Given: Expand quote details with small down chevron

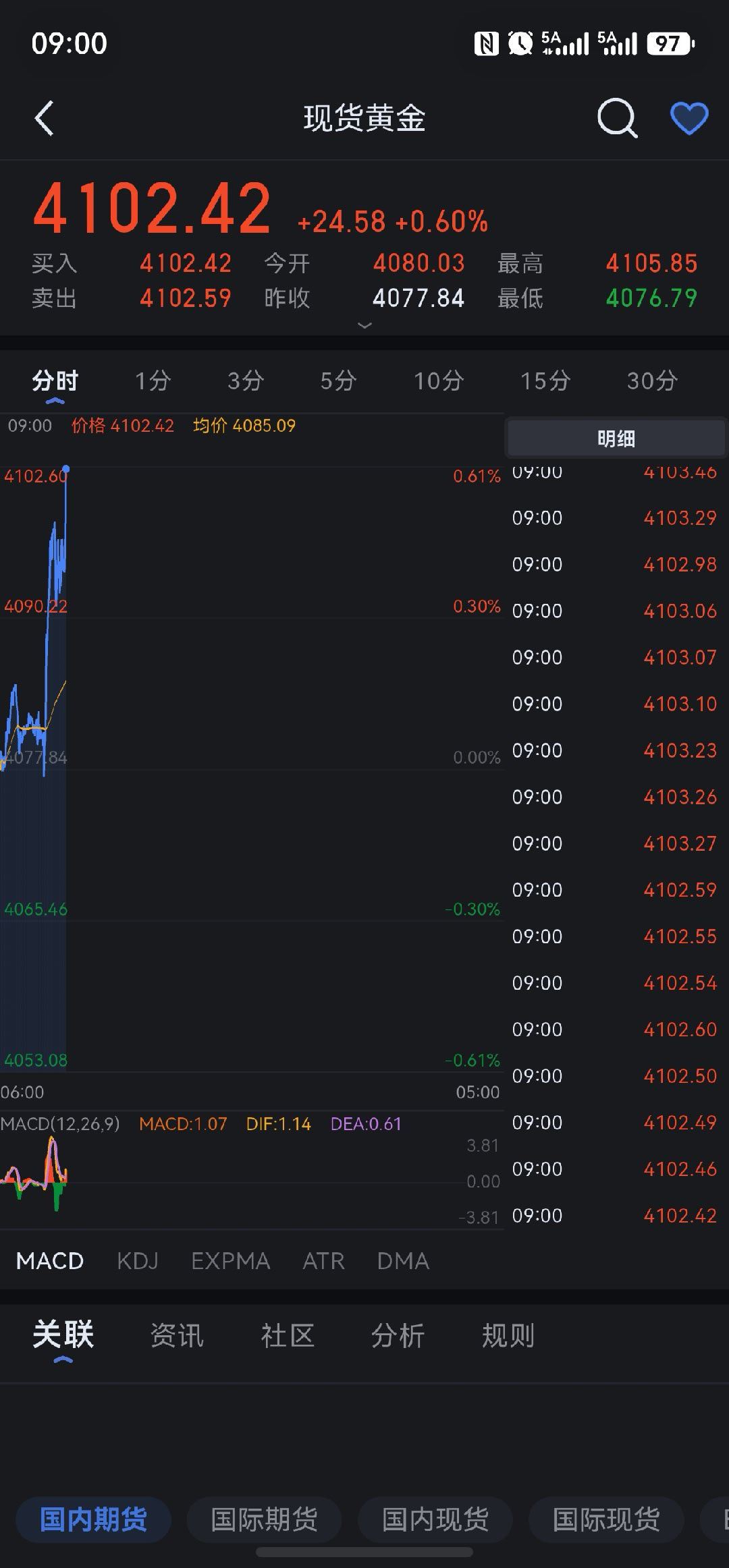Looking at the screenshot, I should (x=364, y=325).
